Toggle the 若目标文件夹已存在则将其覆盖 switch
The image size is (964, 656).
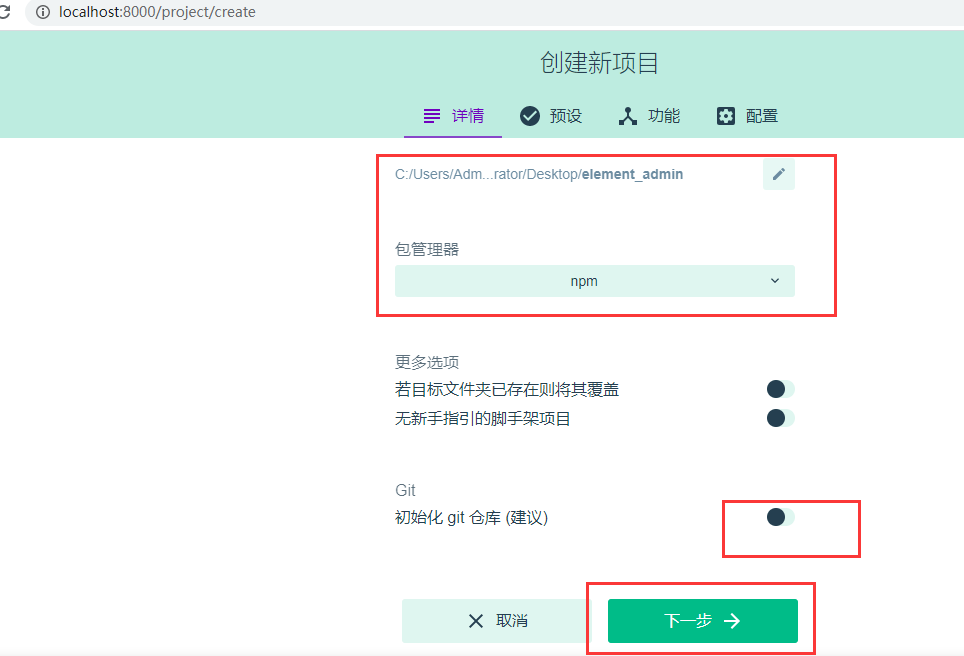pos(780,389)
